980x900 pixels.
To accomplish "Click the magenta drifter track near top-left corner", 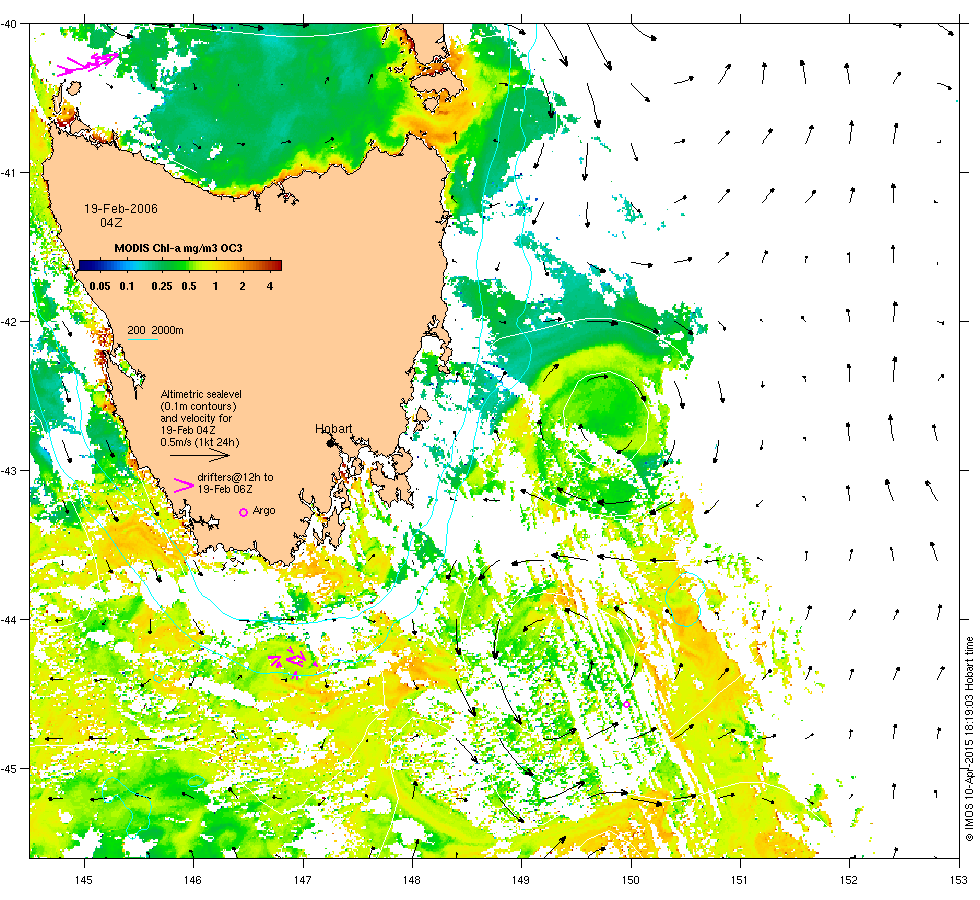I will [x=88, y=64].
